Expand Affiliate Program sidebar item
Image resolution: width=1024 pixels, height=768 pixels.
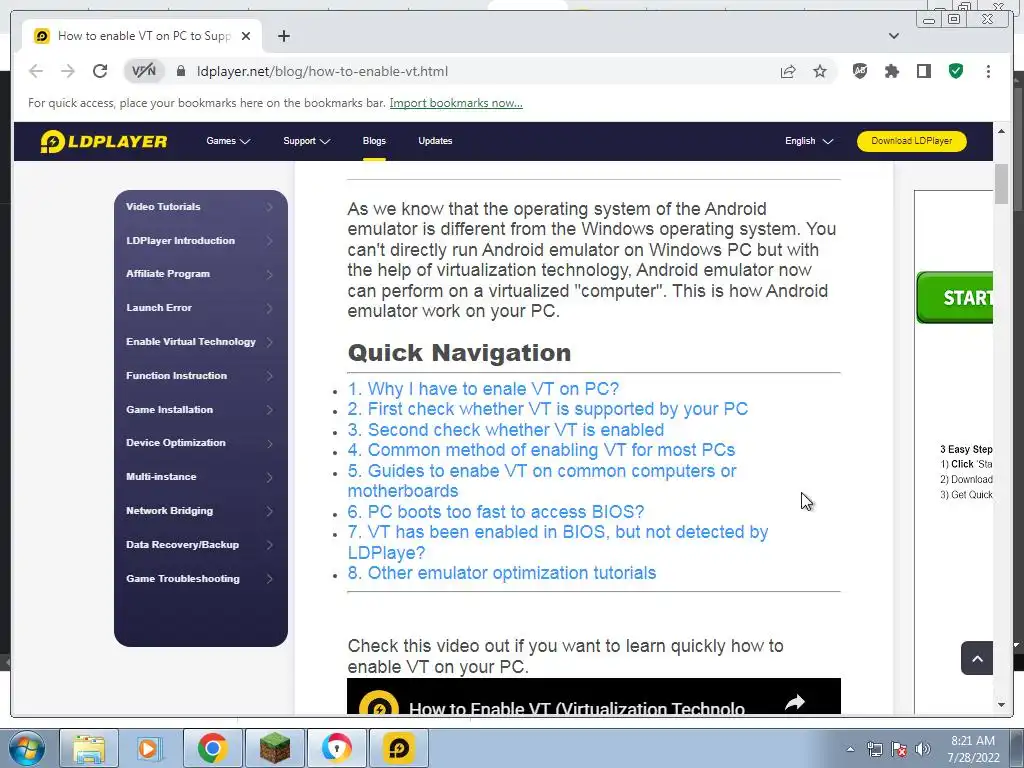tap(200, 274)
